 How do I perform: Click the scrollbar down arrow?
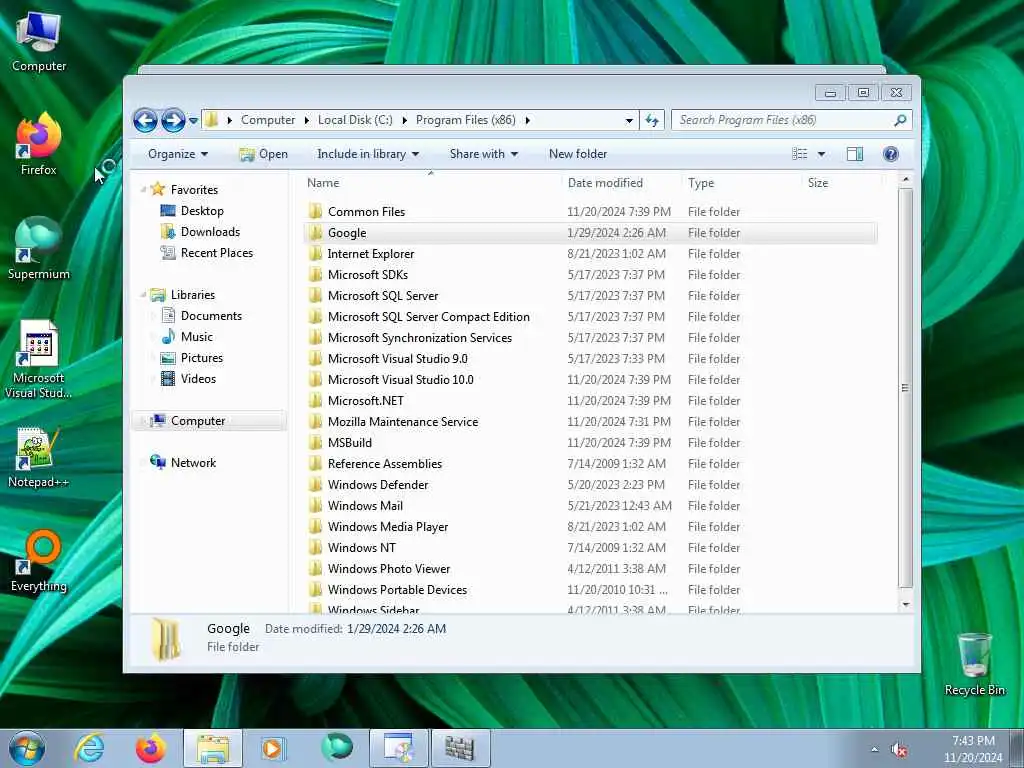coord(905,605)
